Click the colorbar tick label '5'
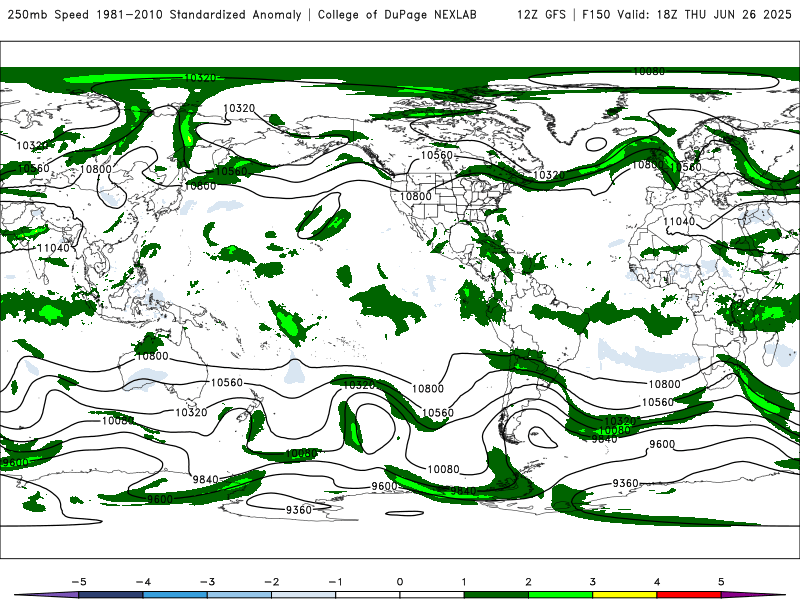The height and width of the screenshot is (600, 800). pyautogui.click(x=721, y=582)
